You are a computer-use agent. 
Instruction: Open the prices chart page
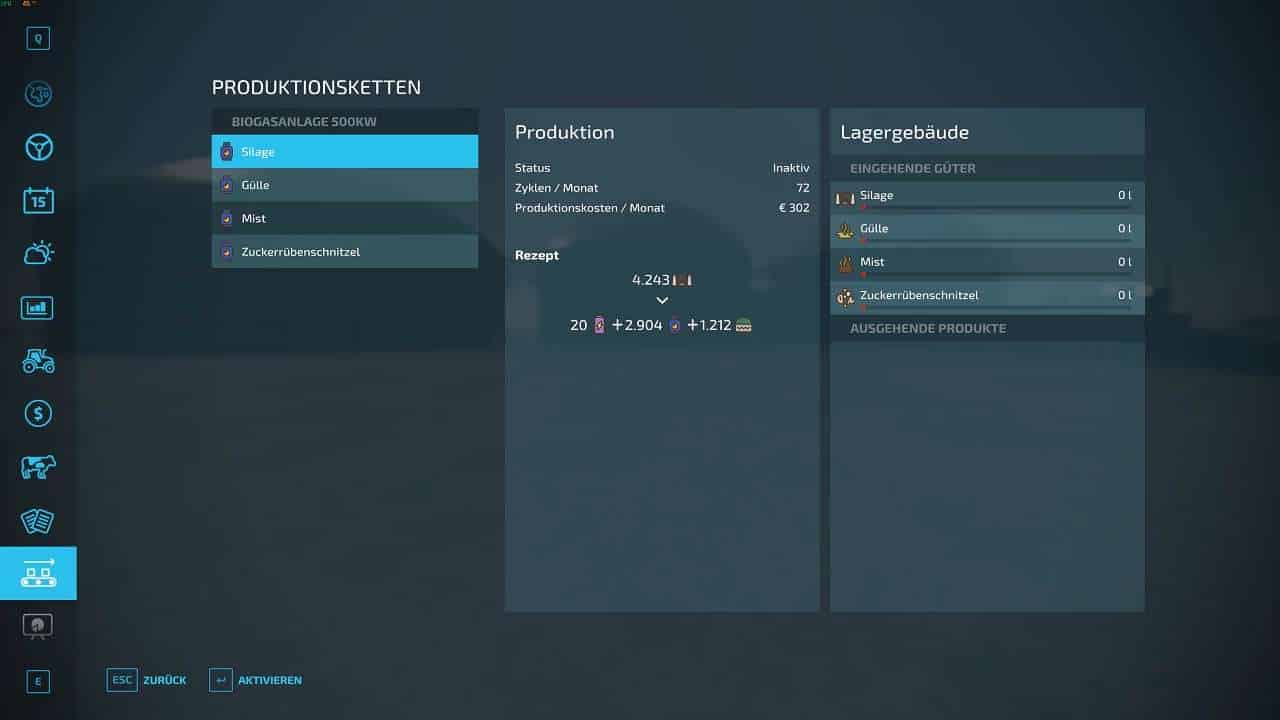(38, 307)
